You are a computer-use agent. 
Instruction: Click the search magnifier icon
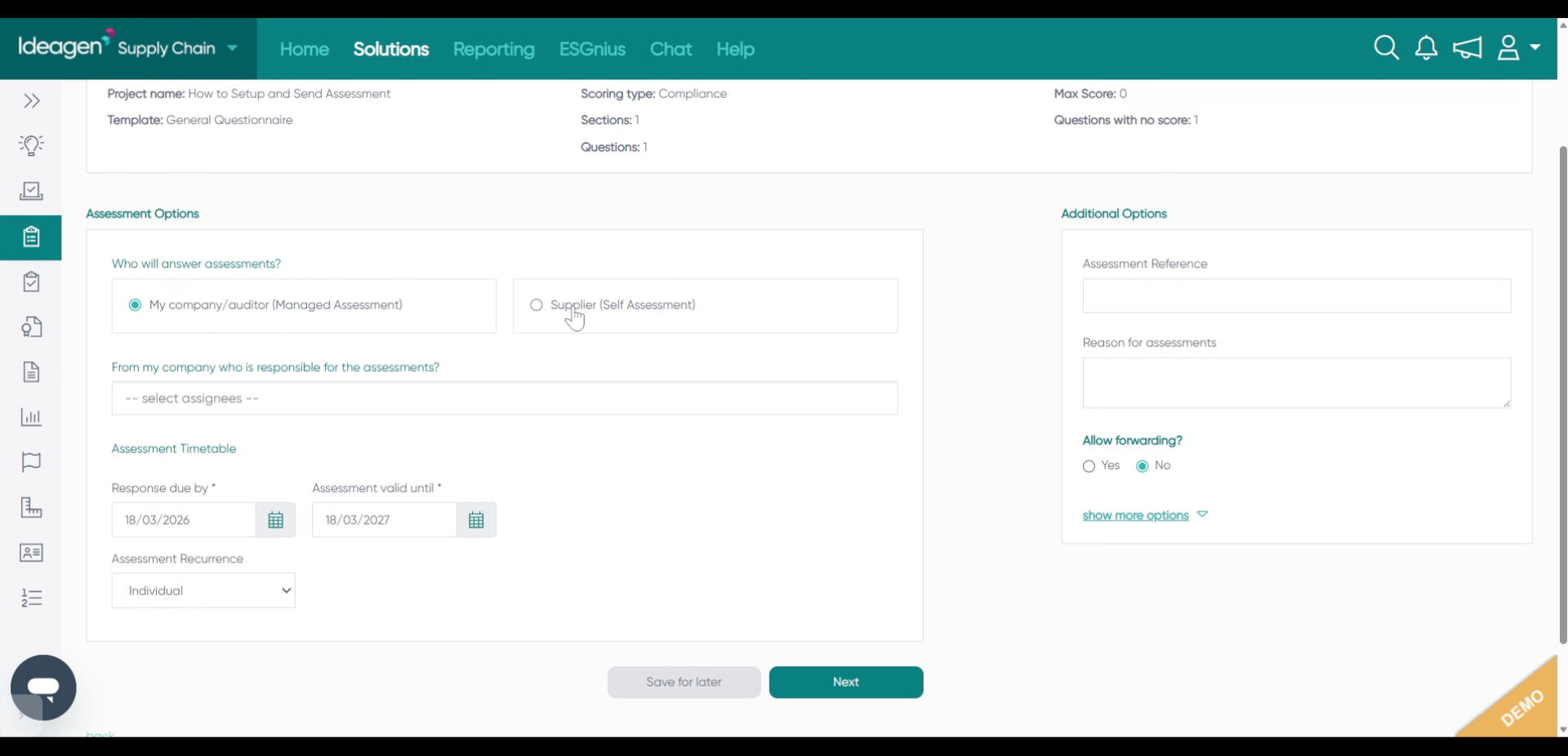(x=1386, y=48)
